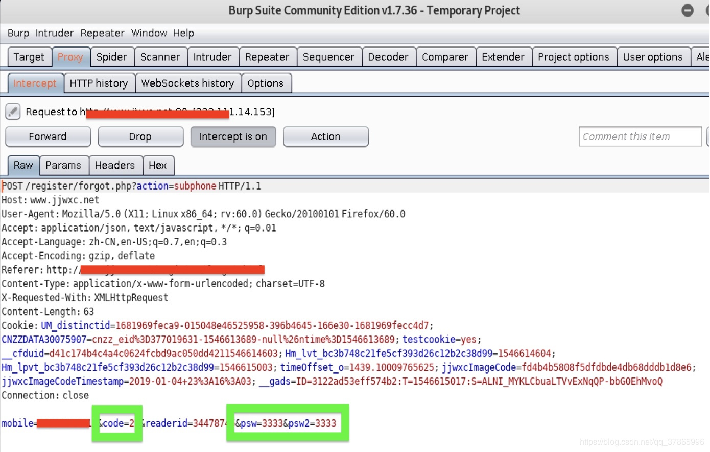710x452 pixels.
Task: Click the __cfduid cookie value
Action: (163, 353)
